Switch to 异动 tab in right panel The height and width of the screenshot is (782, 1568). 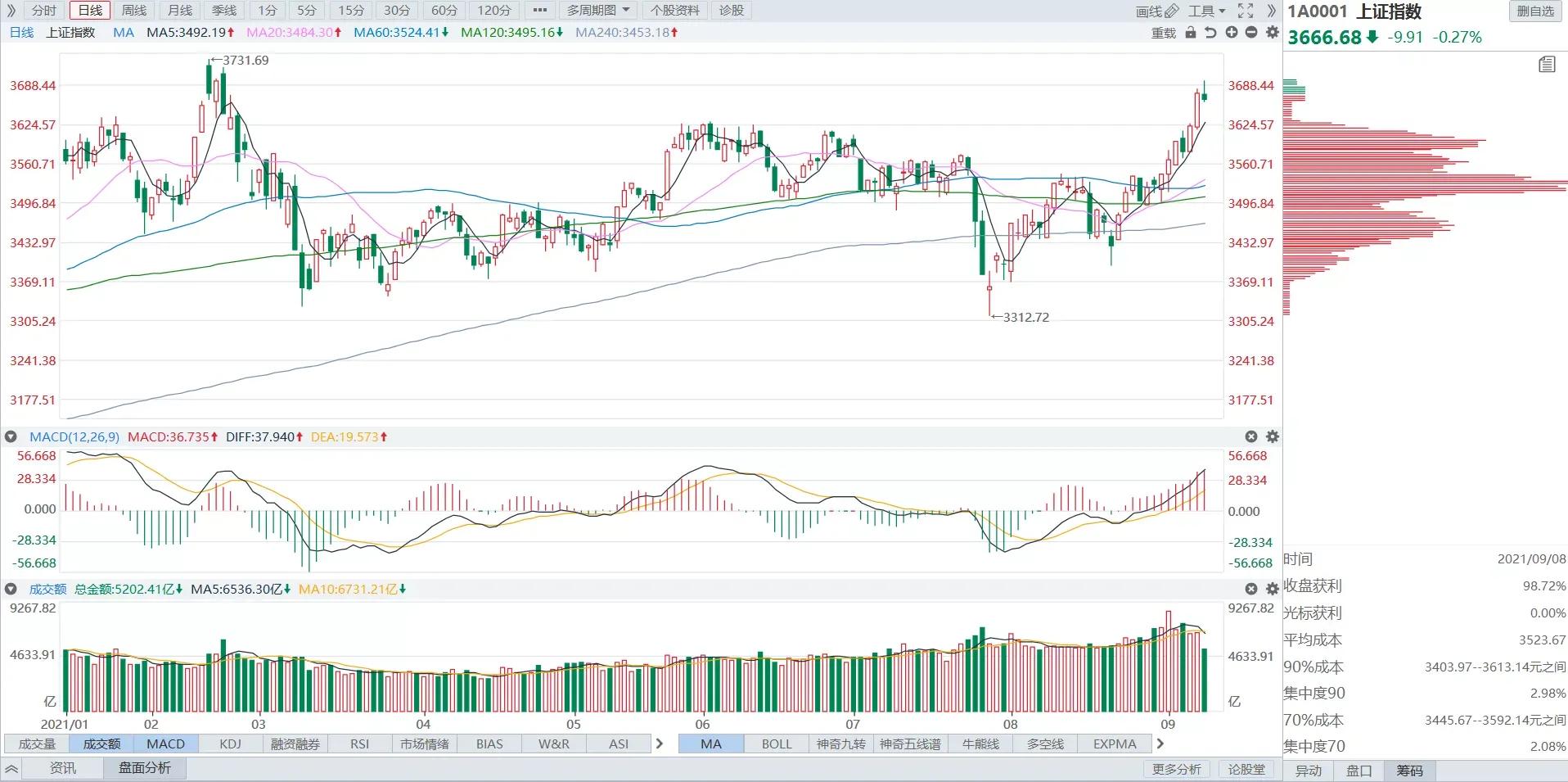[1309, 771]
